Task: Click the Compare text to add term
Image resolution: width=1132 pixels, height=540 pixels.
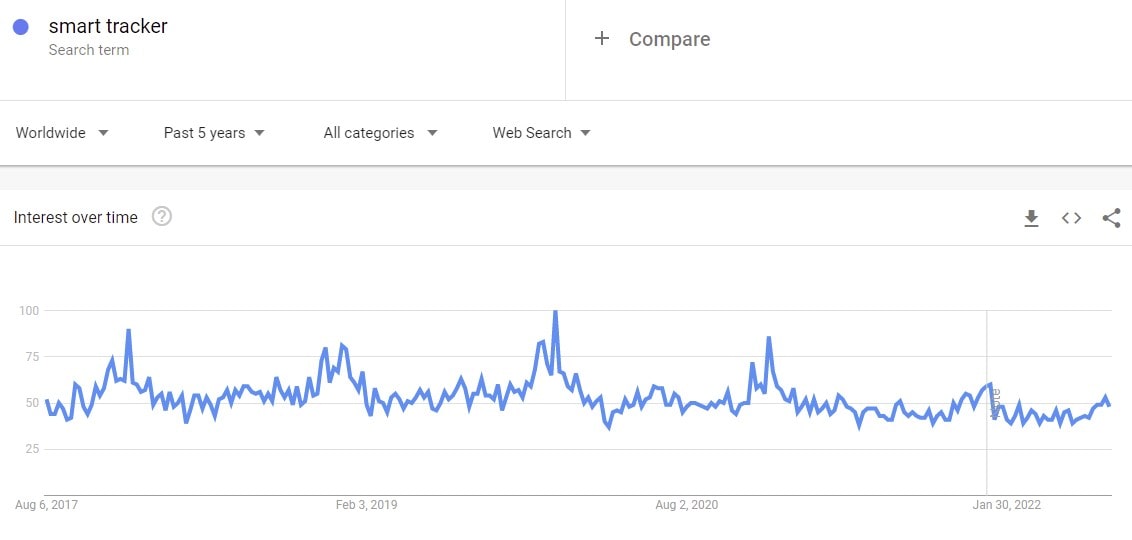Action: 669,39
